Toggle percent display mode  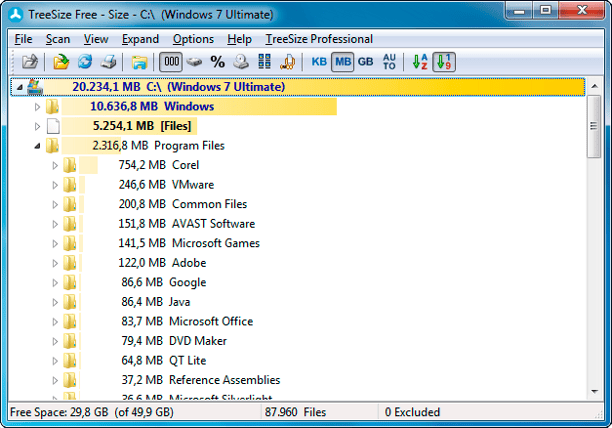217,62
